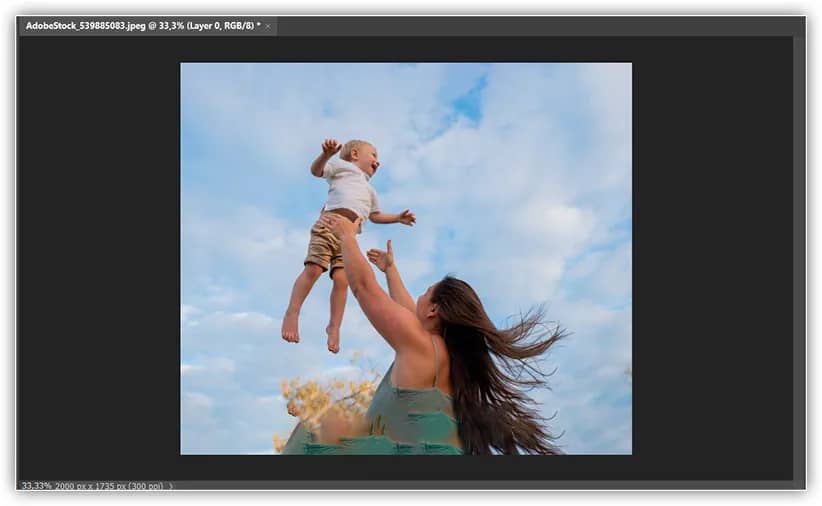The image size is (822, 506).
Task: Click the woman's green dress
Action: click(x=410, y=425)
